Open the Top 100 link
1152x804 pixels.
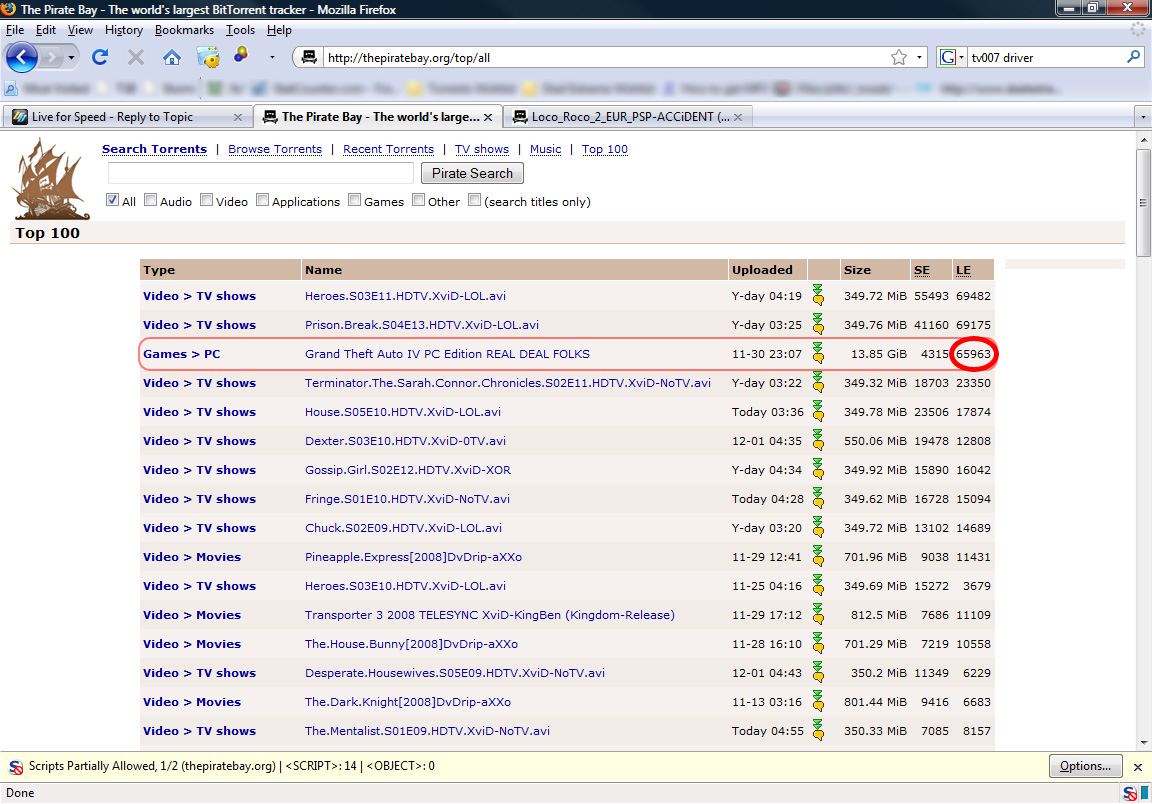click(x=605, y=149)
